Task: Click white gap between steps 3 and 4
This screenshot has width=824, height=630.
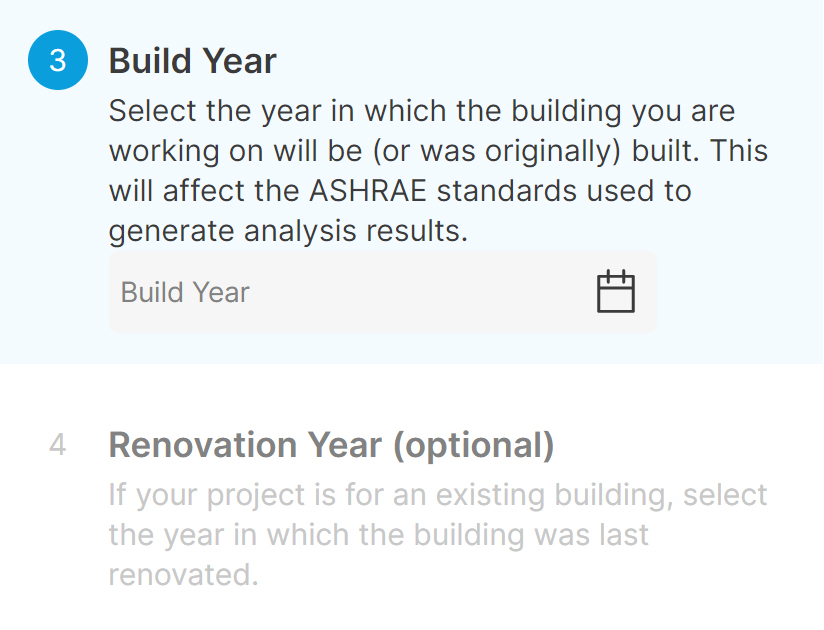Action: tap(411, 394)
